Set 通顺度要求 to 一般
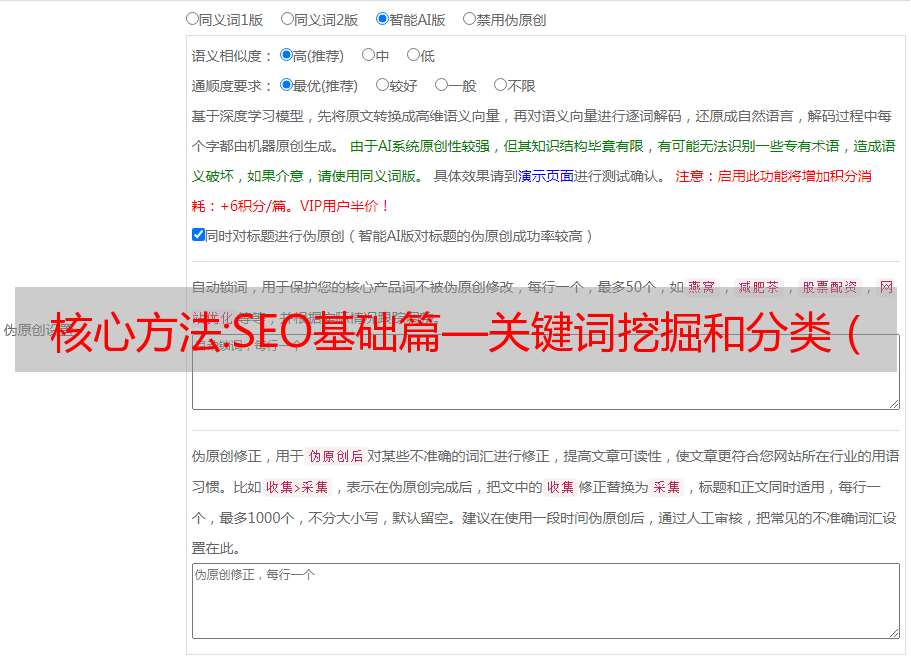Viewport: 911px width, 658px height. click(x=441, y=85)
